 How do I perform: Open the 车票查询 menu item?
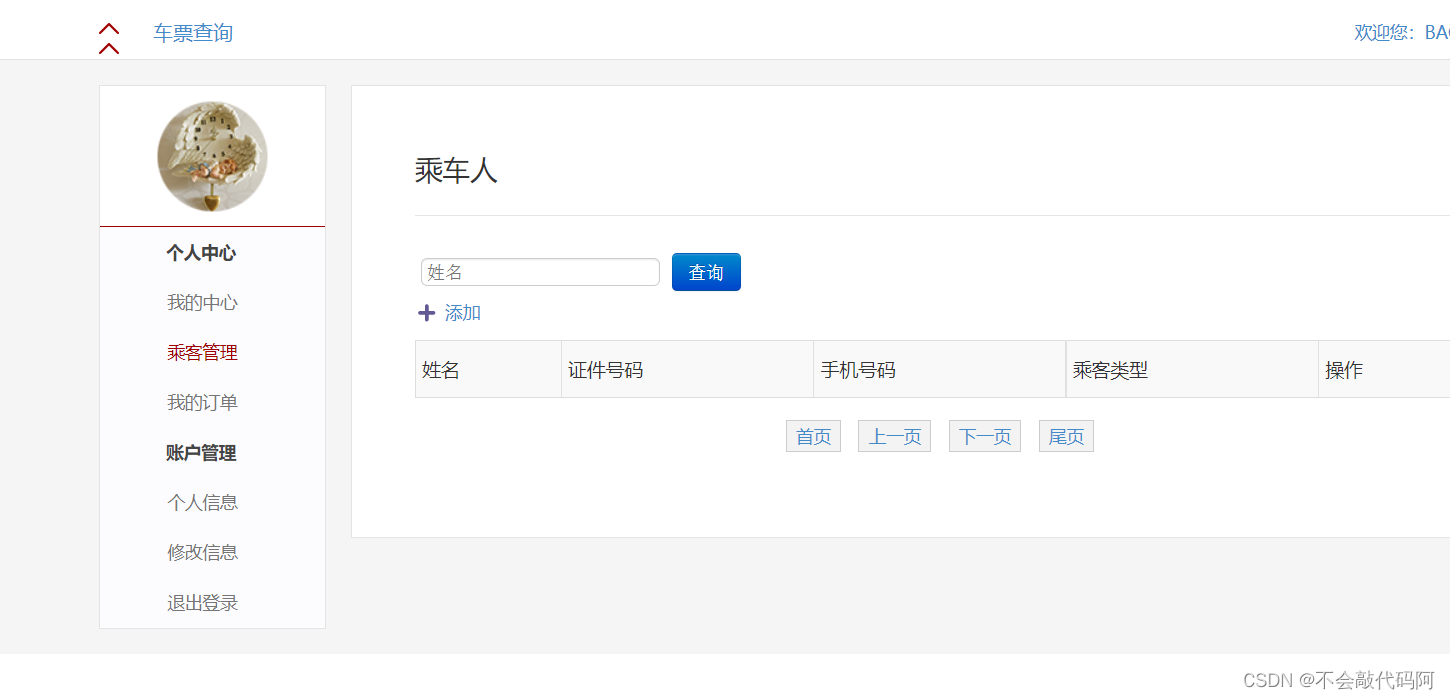(192, 33)
